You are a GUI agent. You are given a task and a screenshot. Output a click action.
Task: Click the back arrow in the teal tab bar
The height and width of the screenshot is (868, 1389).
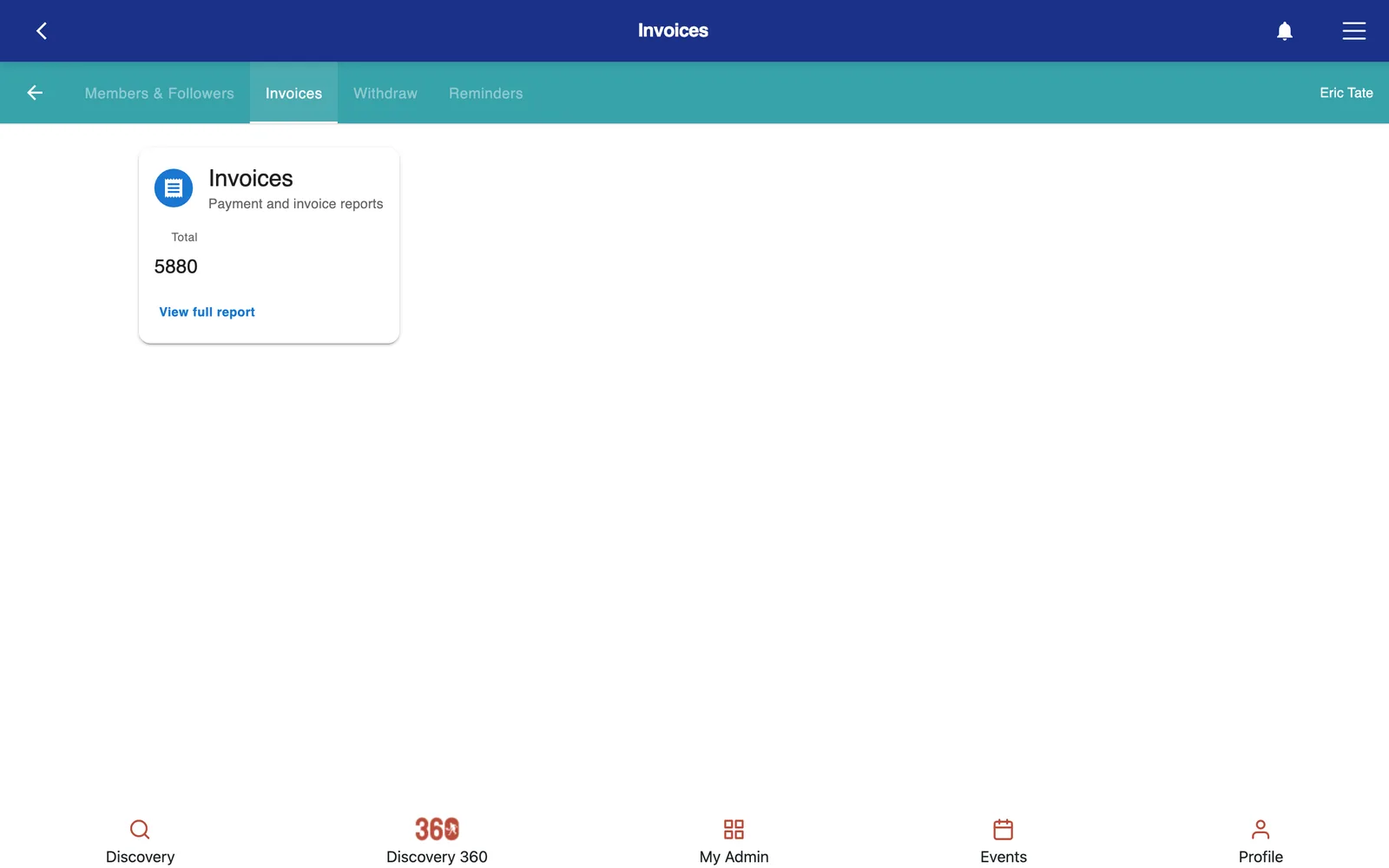[35, 93]
